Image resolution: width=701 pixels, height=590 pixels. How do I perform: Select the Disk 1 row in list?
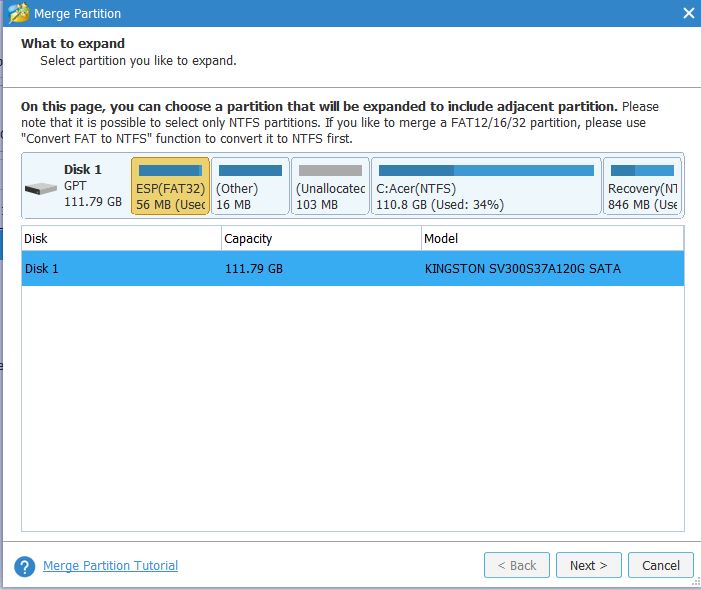pos(353,269)
